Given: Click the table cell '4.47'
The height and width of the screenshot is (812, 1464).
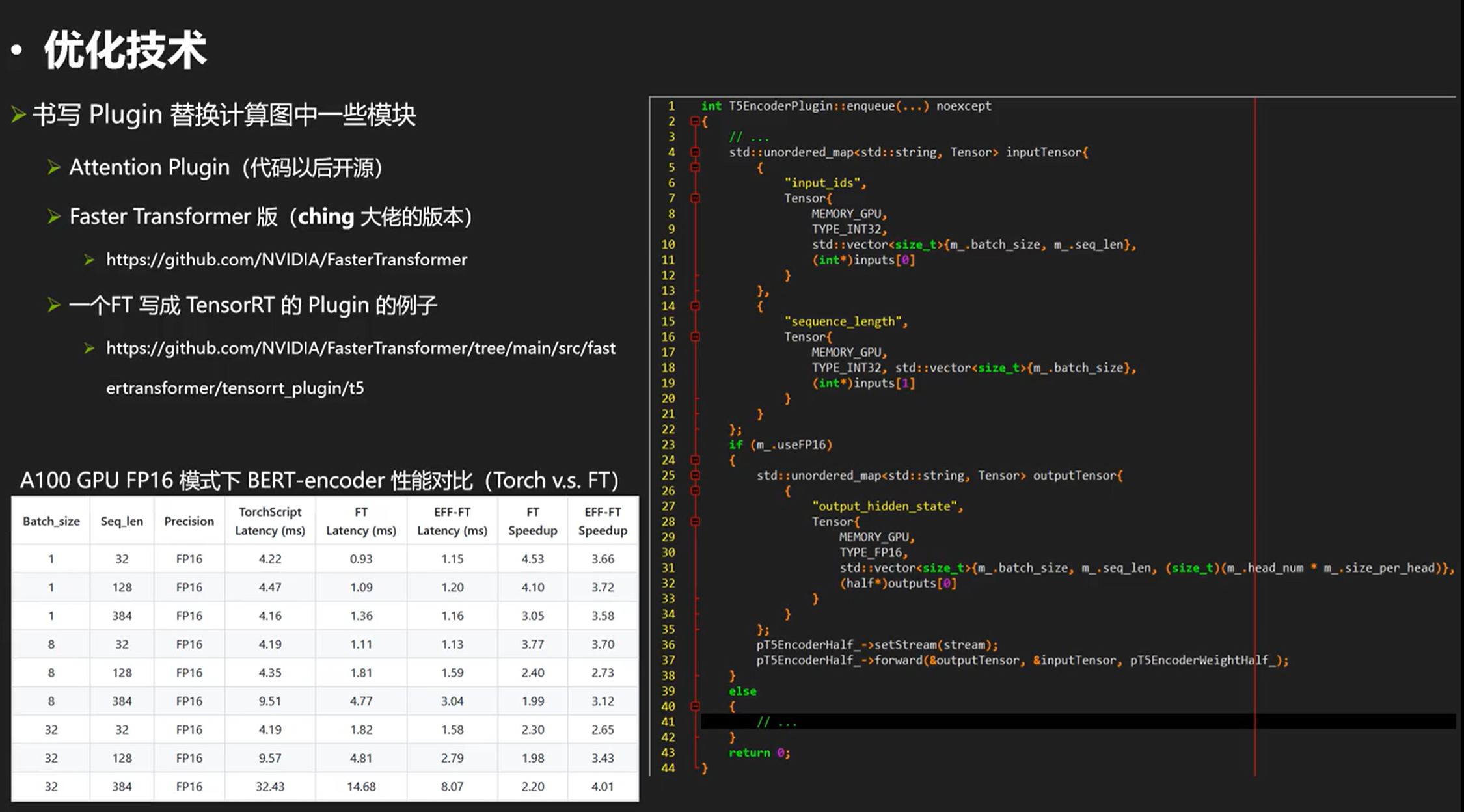Looking at the screenshot, I should pyautogui.click(x=270, y=588).
